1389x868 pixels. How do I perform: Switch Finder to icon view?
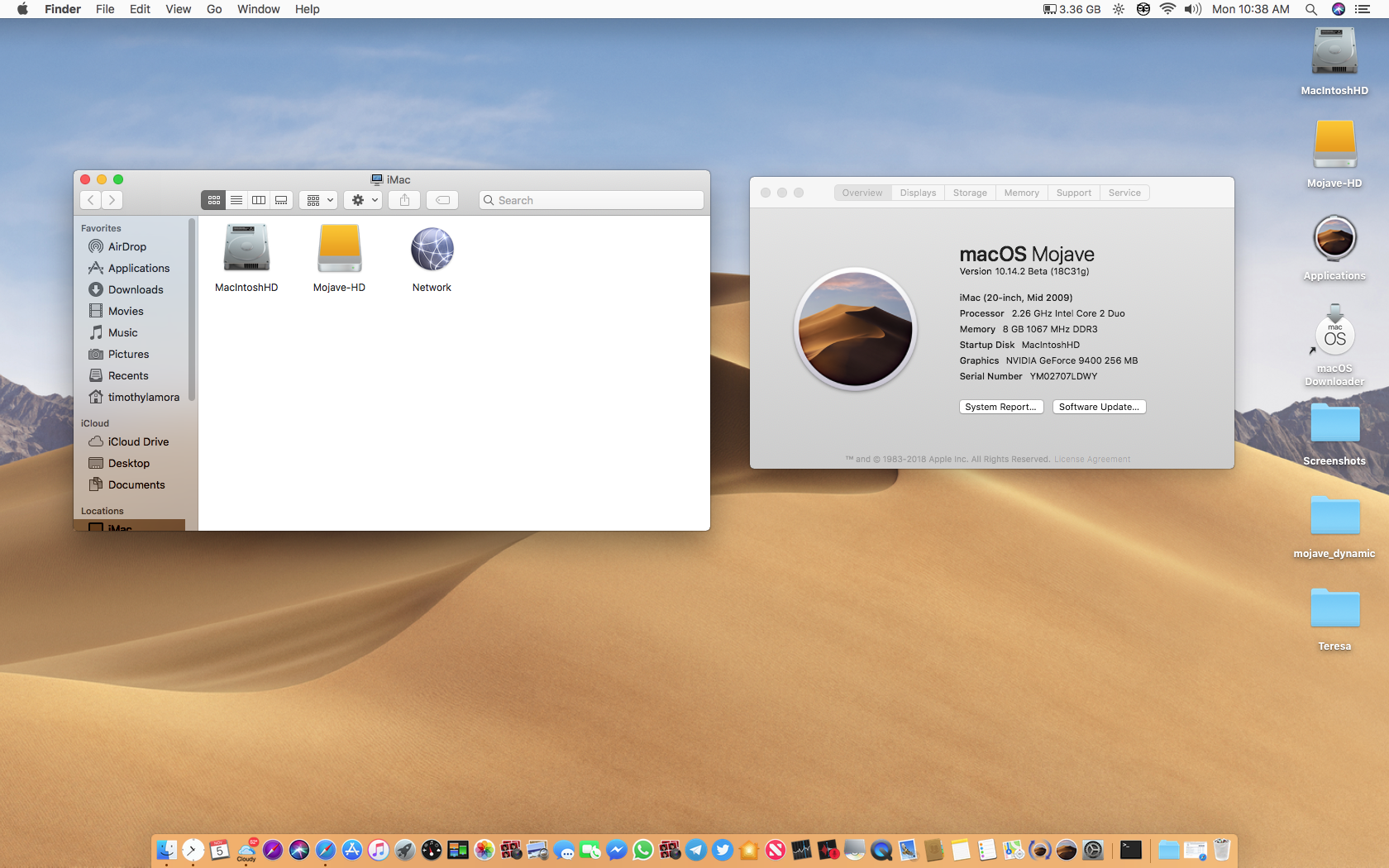[213, 200]
